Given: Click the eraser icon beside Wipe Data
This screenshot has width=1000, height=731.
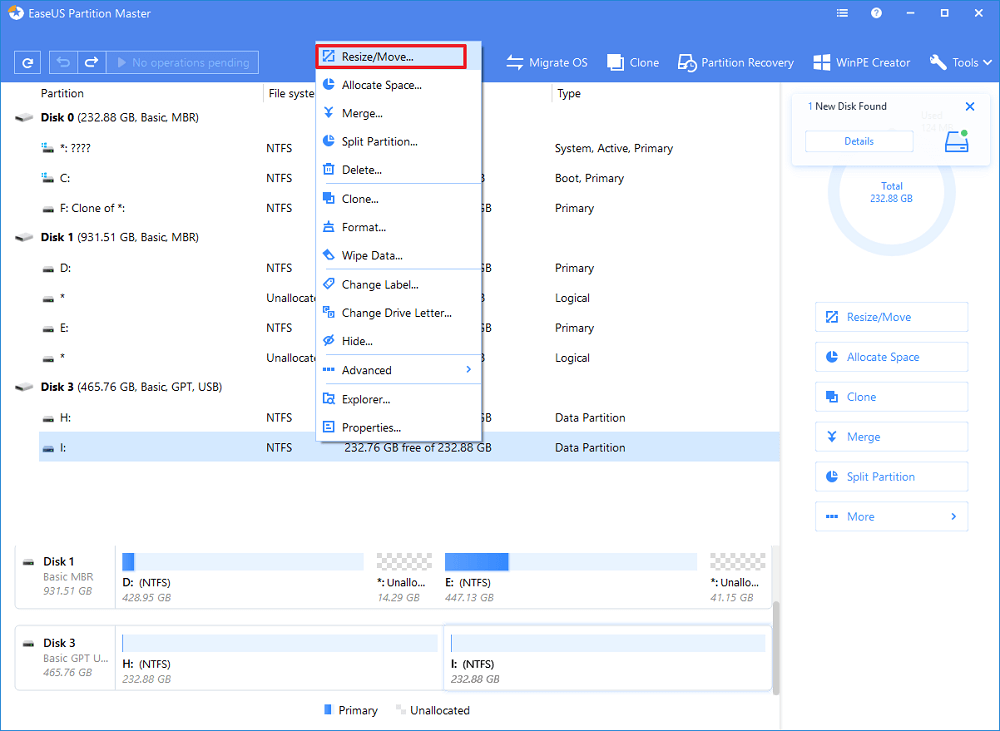Looking at the screenshot, I should tap(328, 255).
